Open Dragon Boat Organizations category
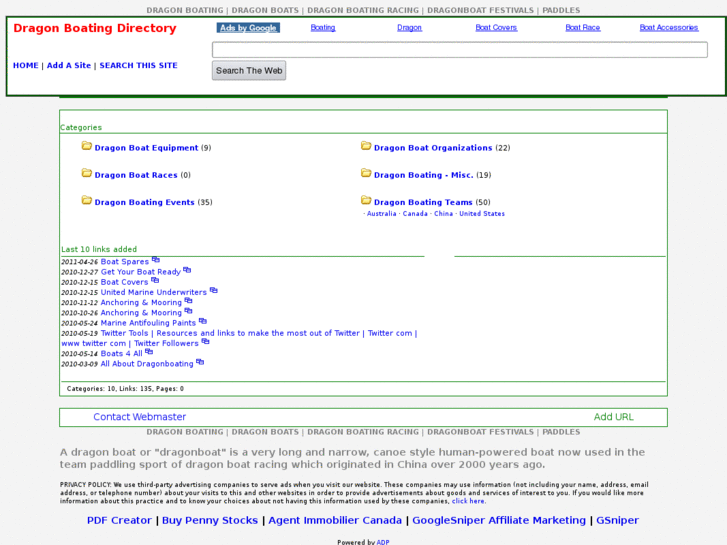Image resolution: width=727 pixels, height=545 pixels. coord(433,148)
